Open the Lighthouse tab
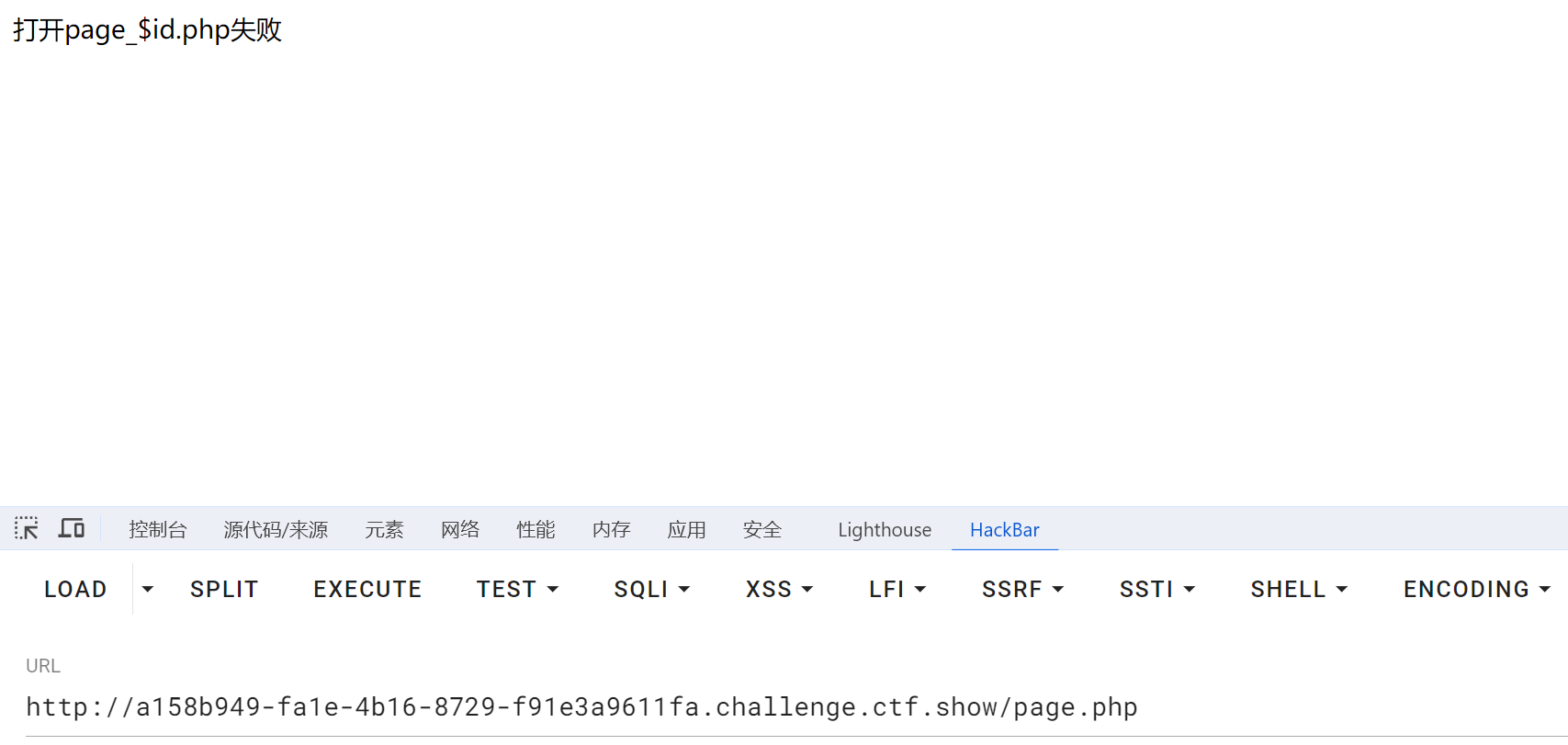1568x745 pixels. (x=885, y=530)
